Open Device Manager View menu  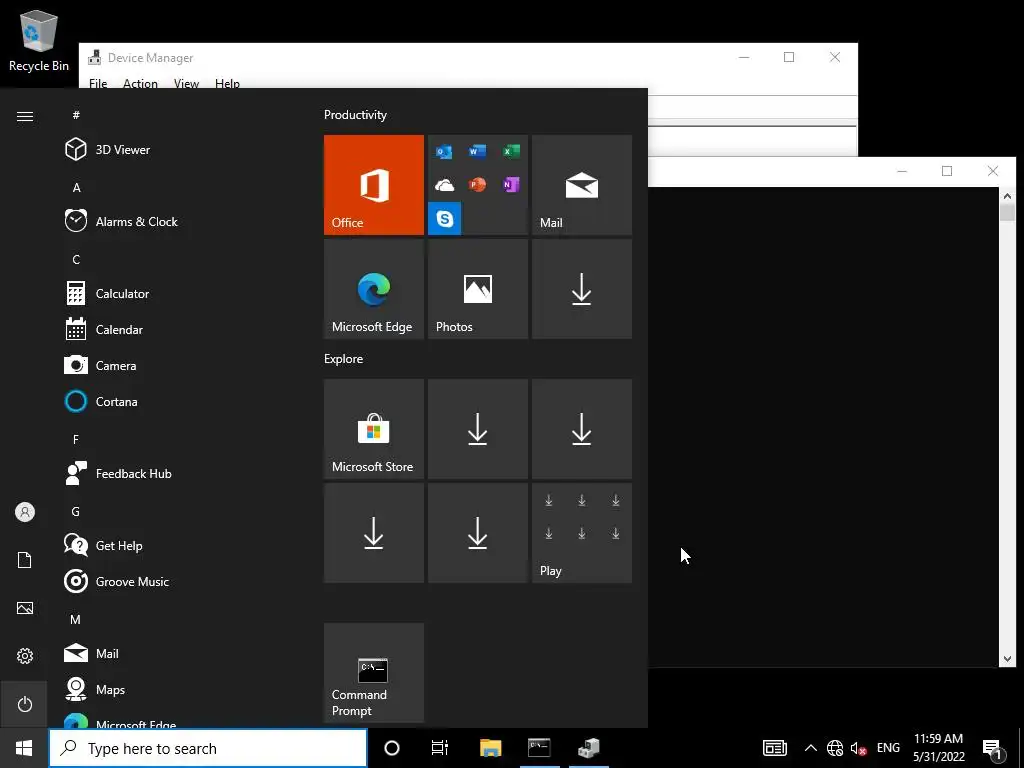coord(186,84)
